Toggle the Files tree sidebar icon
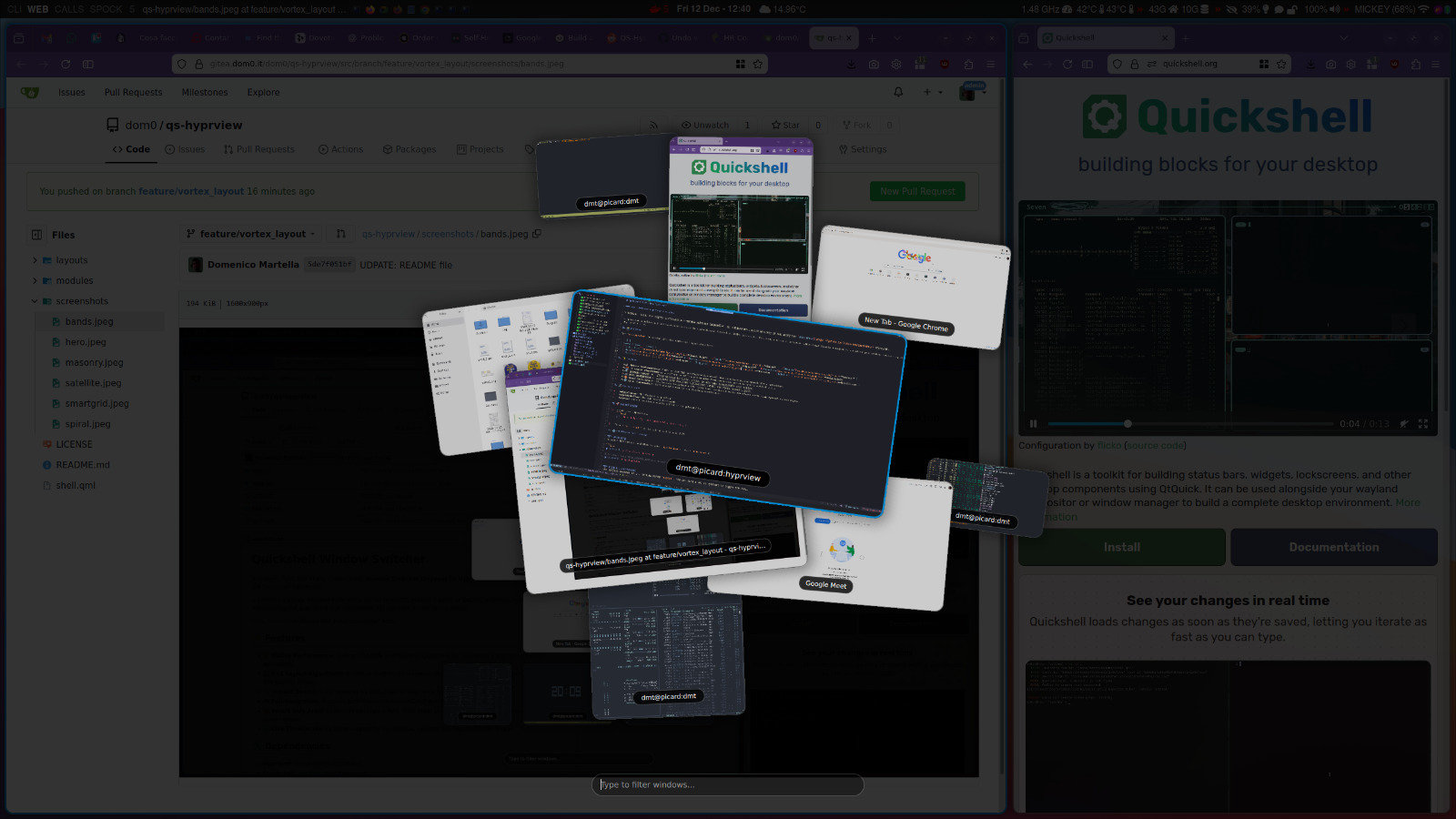Image resolution: width=1456 pixels, height=819 pixels. click(x=36, y=235)
